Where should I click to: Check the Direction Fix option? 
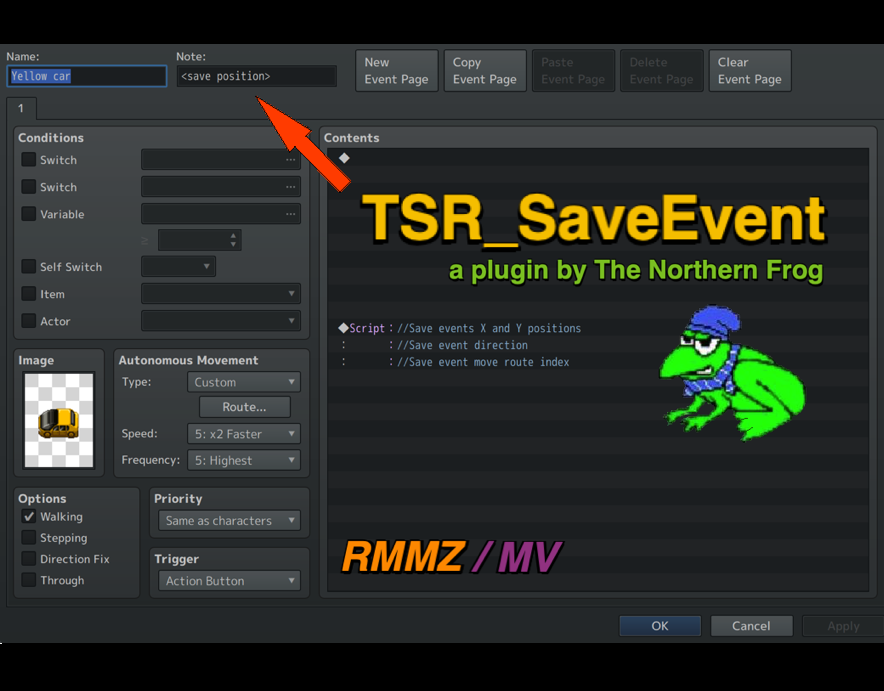pos(28,559)
